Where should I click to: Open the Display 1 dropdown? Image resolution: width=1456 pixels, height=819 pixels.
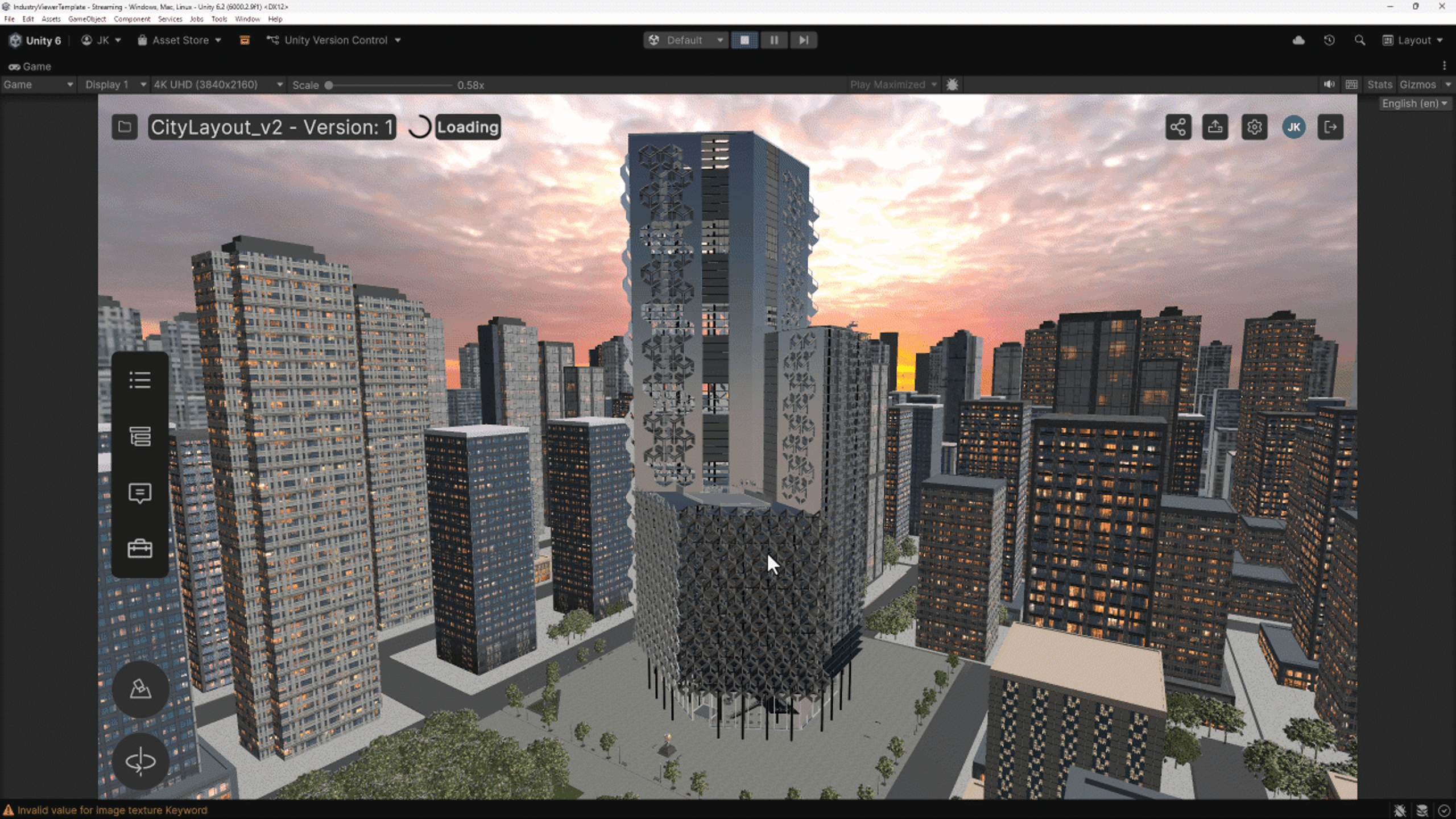[115, 85]
